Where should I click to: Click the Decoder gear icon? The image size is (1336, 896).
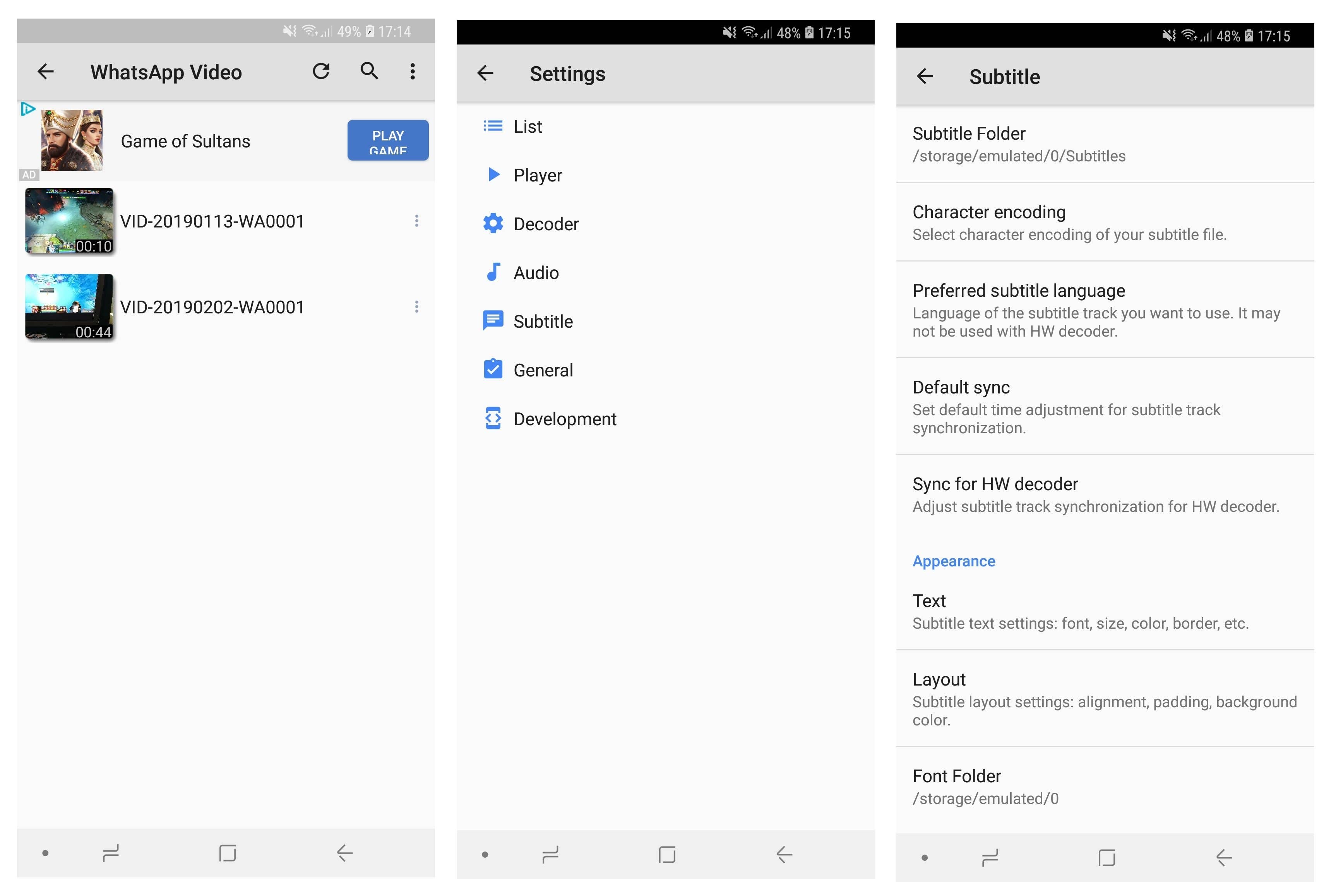pyautogui.click(x=493, y=224)
